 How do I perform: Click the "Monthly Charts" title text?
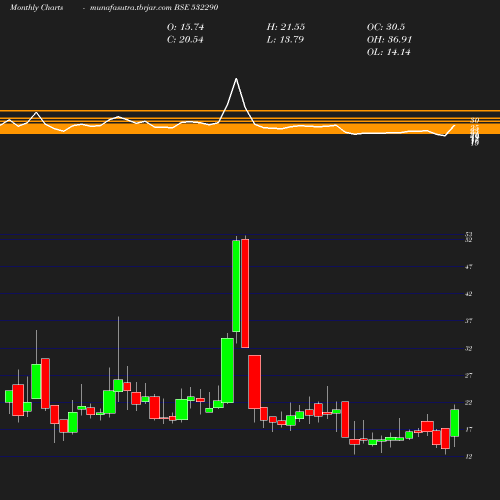[36, 7]
